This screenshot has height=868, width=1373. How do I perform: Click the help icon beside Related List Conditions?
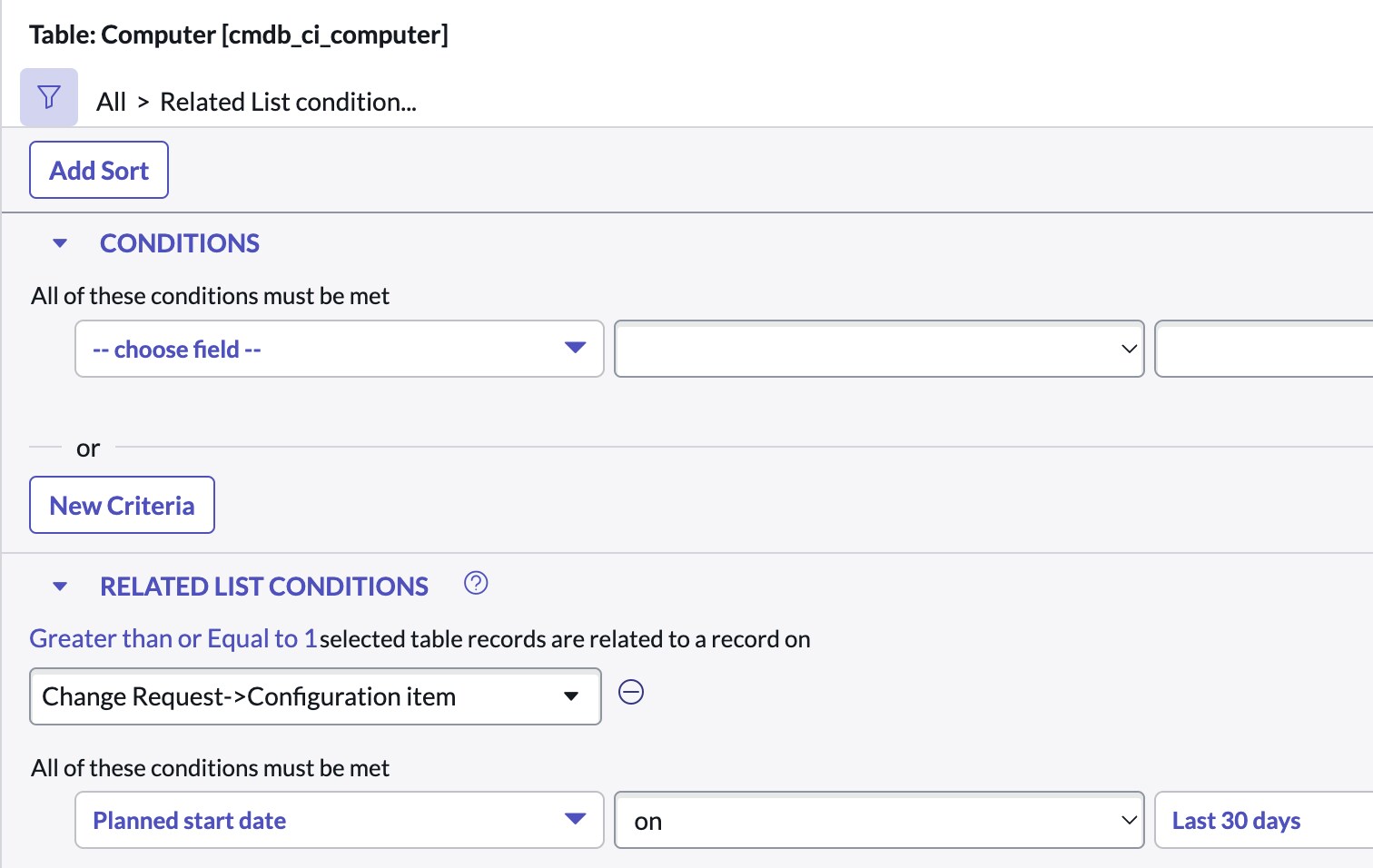click(x=476, y=584)
